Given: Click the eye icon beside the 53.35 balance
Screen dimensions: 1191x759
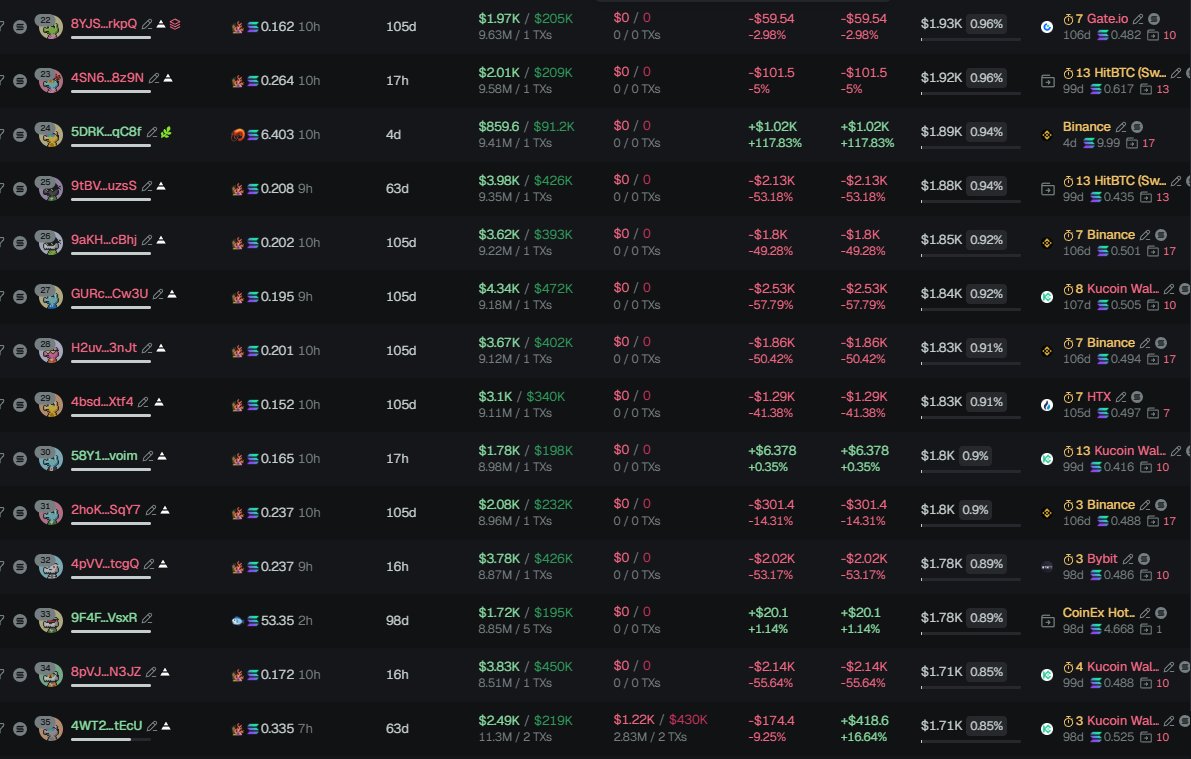Looking at the screenshot, I should tap(237, 621).
